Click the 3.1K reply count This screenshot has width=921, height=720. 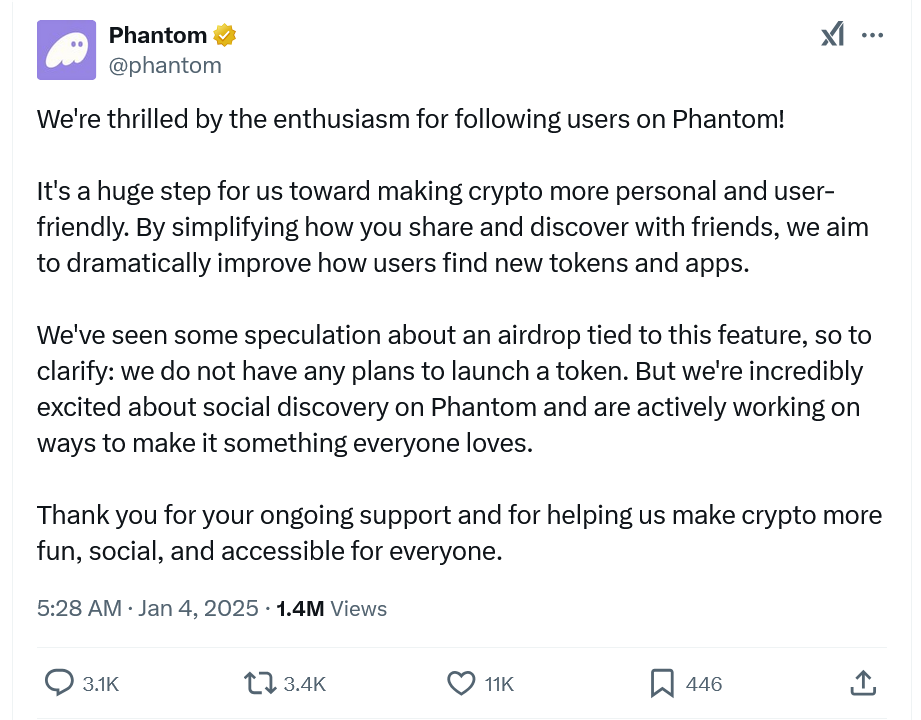point(101,684)
